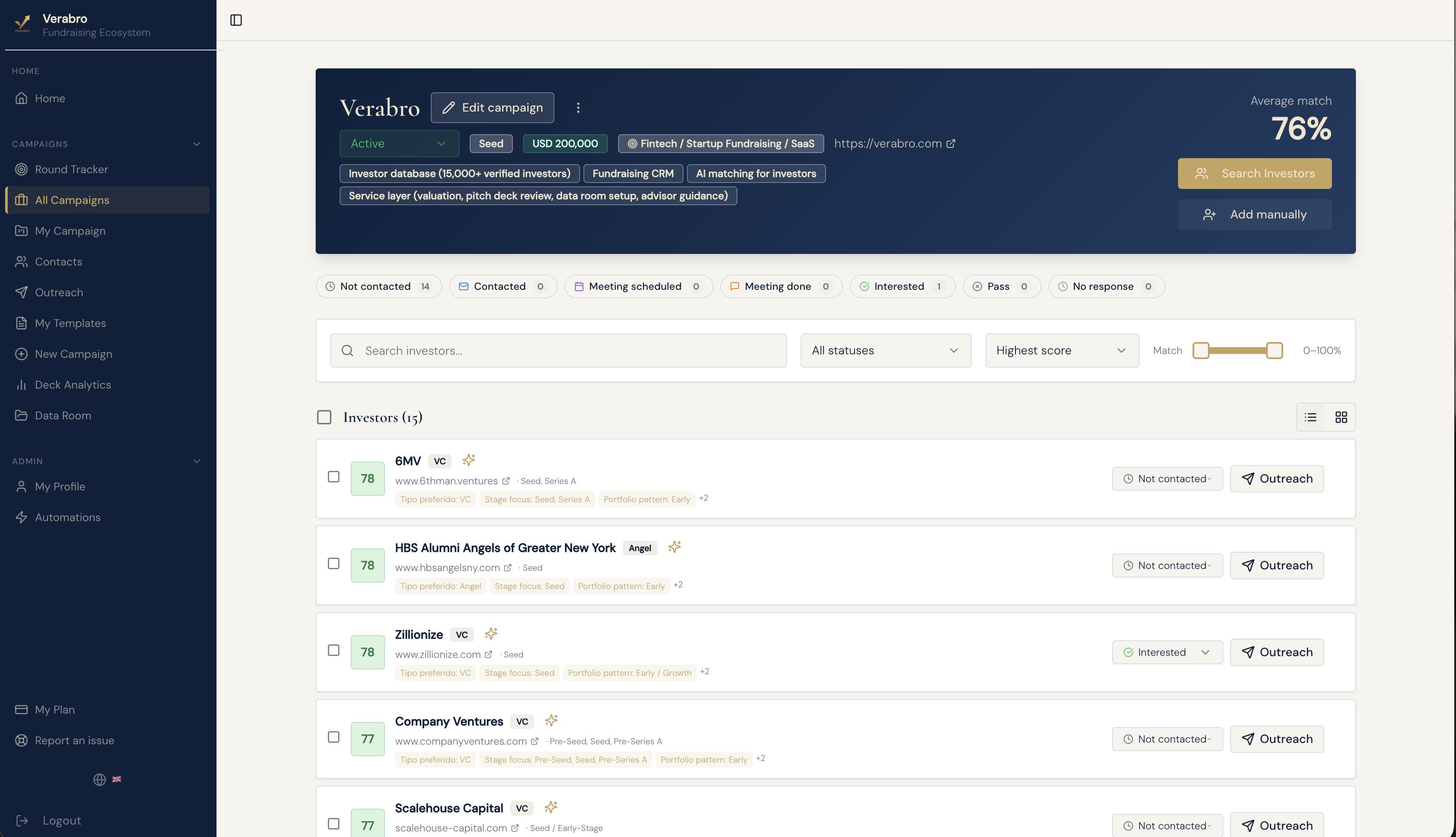
Task: Click the Match slider track
Action: [1237, 351]
